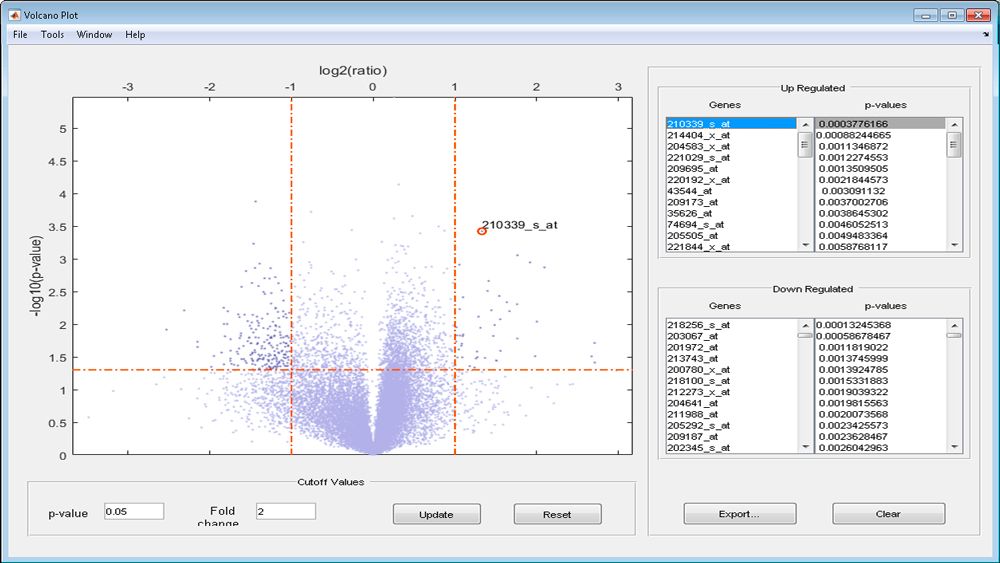Click Down Regulated p-values scroll-down arrow
The image size is (1000, 563).
coord(954,446)
